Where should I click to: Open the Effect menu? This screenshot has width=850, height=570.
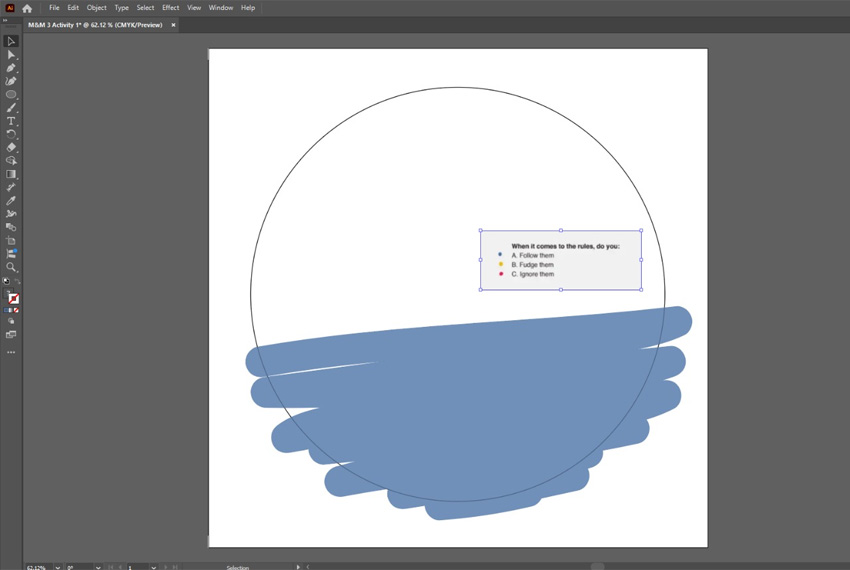[170, 8]
